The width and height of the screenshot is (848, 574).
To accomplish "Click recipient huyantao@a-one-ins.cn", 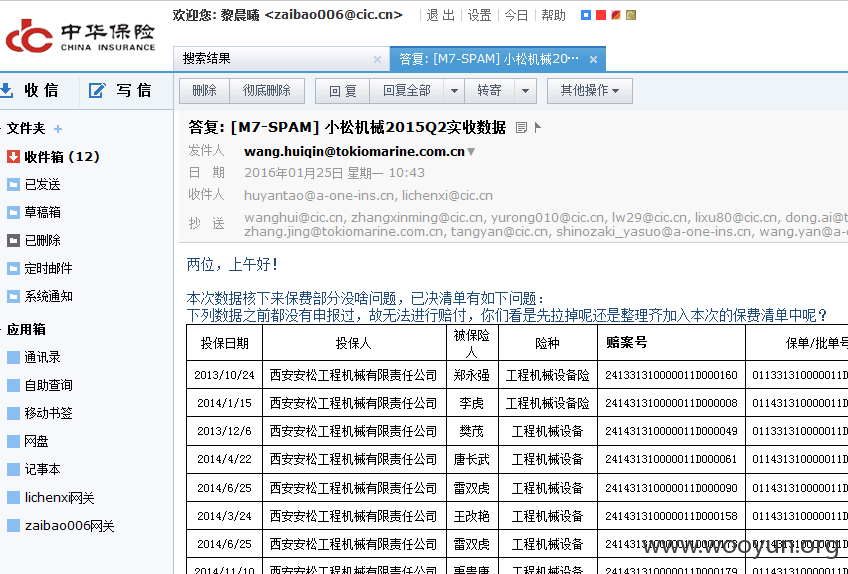I will 319,195.
